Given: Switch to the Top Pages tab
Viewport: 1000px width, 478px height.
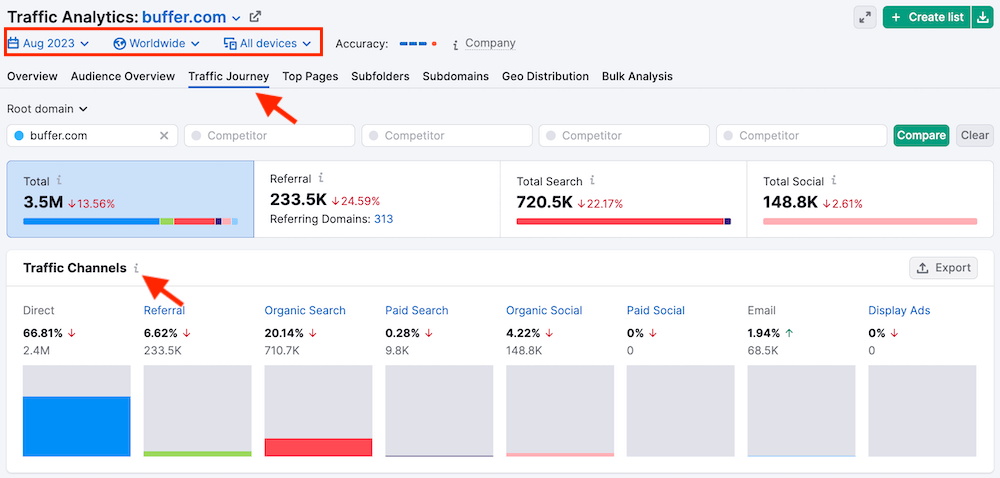Looking at the screenshot, I should click(x=310, y=76).
